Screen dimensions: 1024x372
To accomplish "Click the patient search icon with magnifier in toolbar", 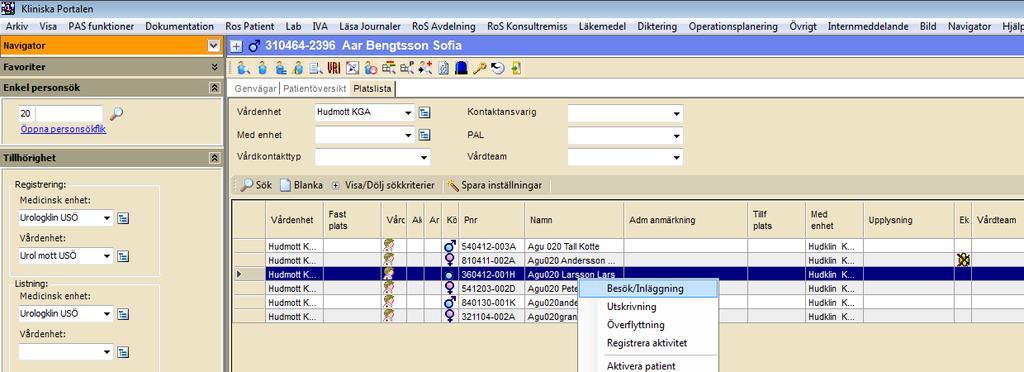I will 244,68.
